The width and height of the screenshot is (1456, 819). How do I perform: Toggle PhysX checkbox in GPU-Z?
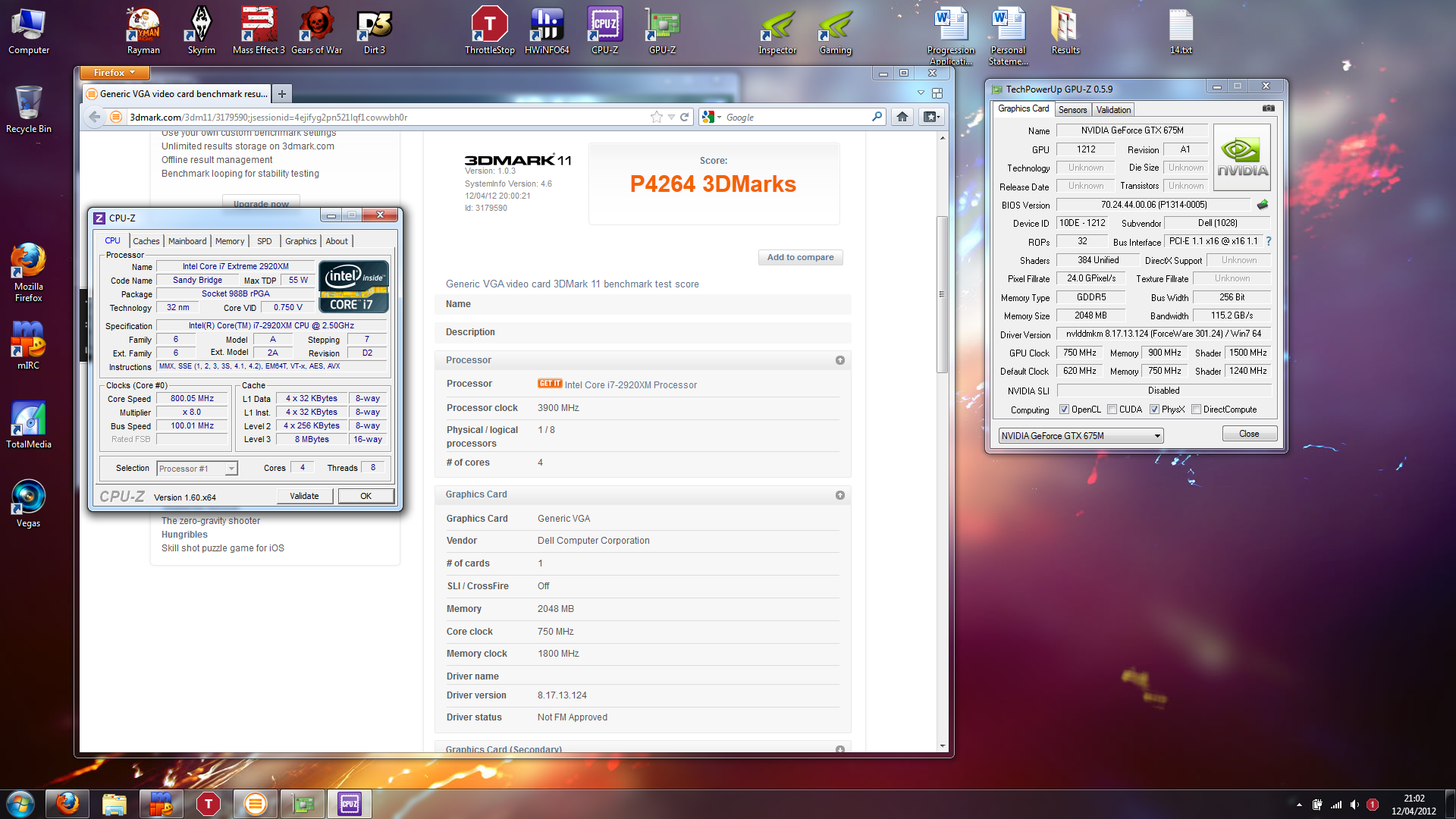[x=1154, y=409]
